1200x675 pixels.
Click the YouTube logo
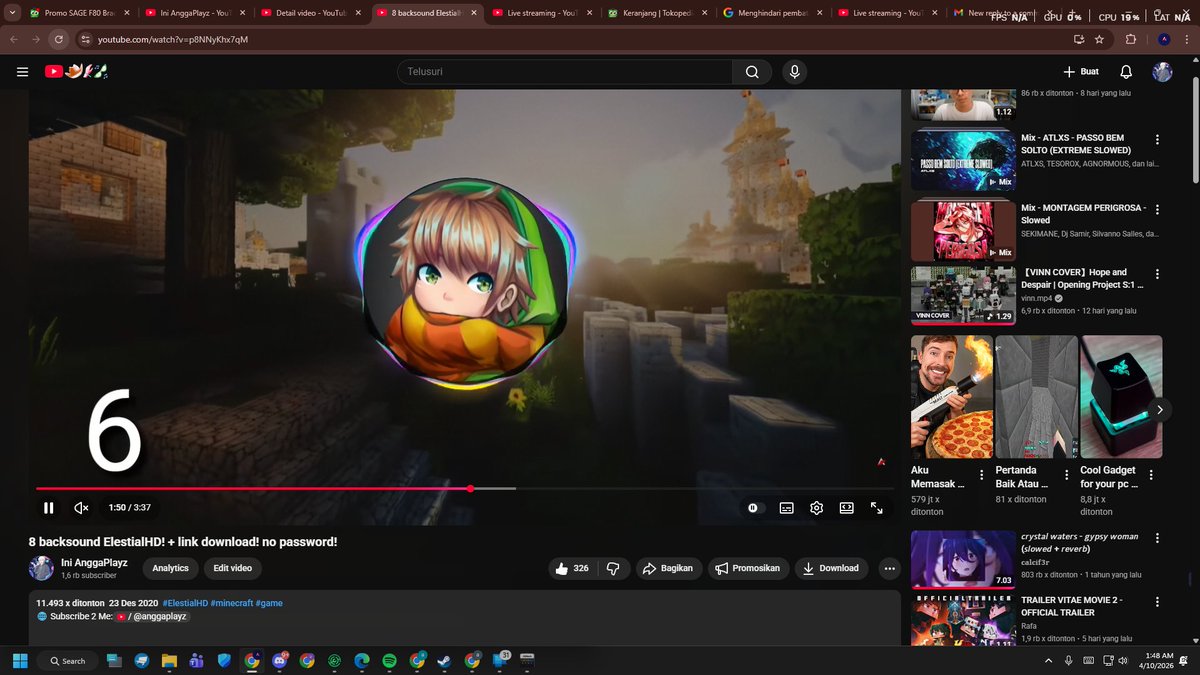(x=55, y=71)
